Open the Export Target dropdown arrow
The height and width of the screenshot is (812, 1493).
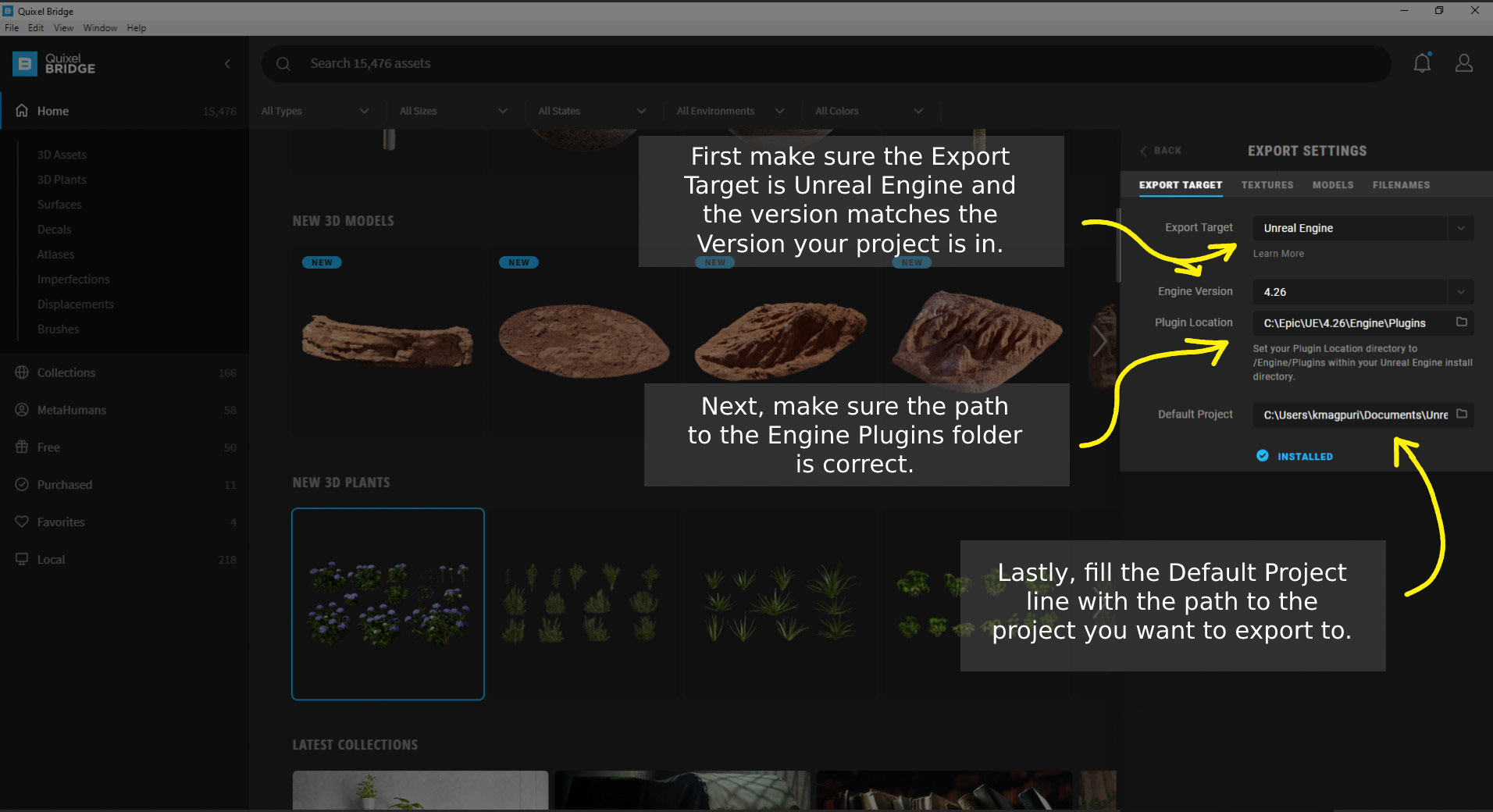(1460, 228)
